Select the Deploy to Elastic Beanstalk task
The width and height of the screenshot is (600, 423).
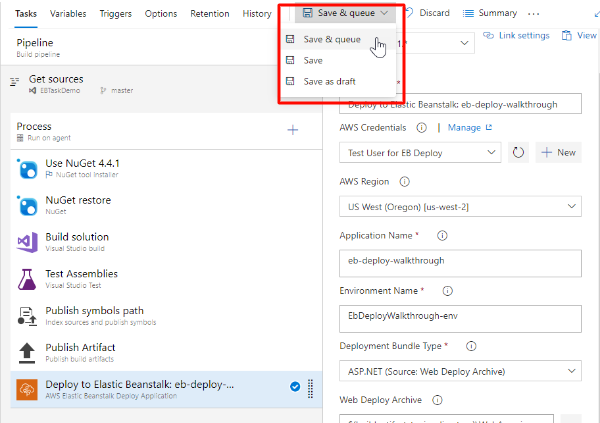pos(166,389)
